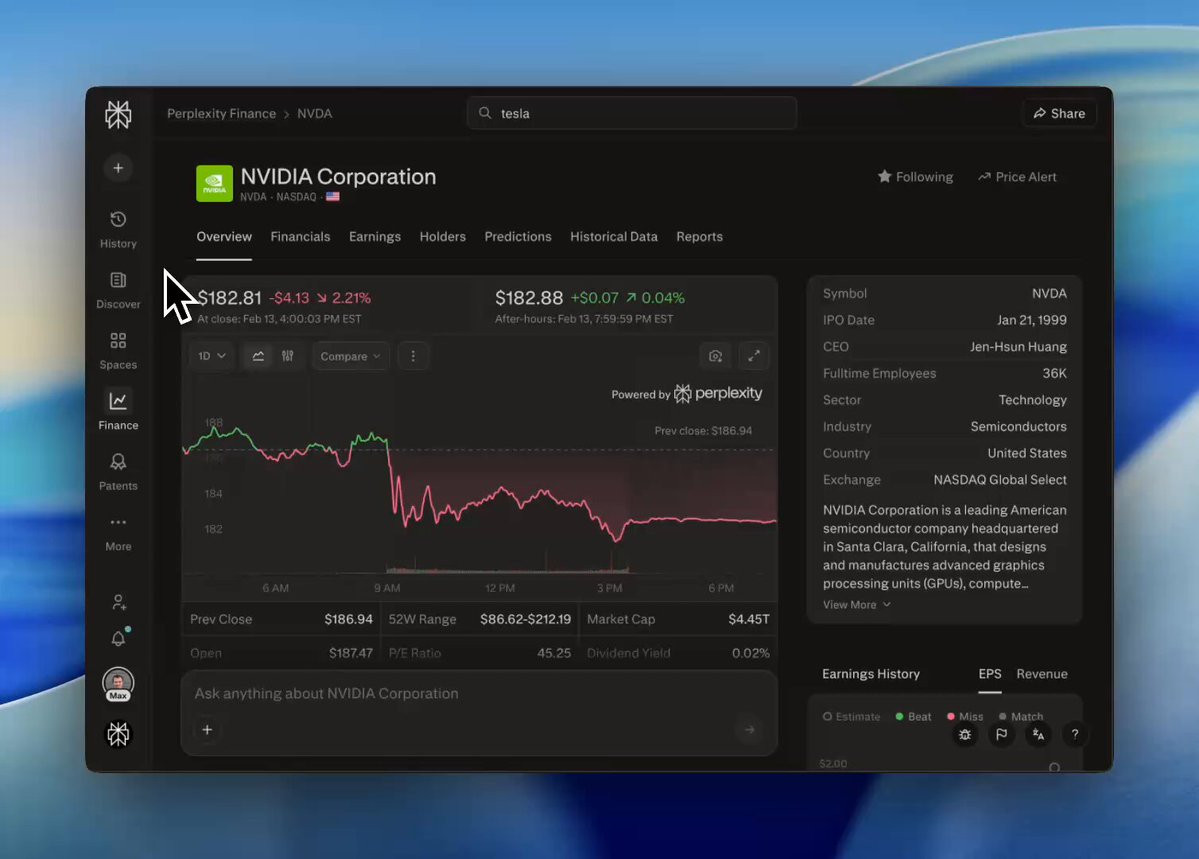Viewport: 1199px width, 859px height.
Task: Select Revenue tab in Earnings History
Action: click(1042, 674)
